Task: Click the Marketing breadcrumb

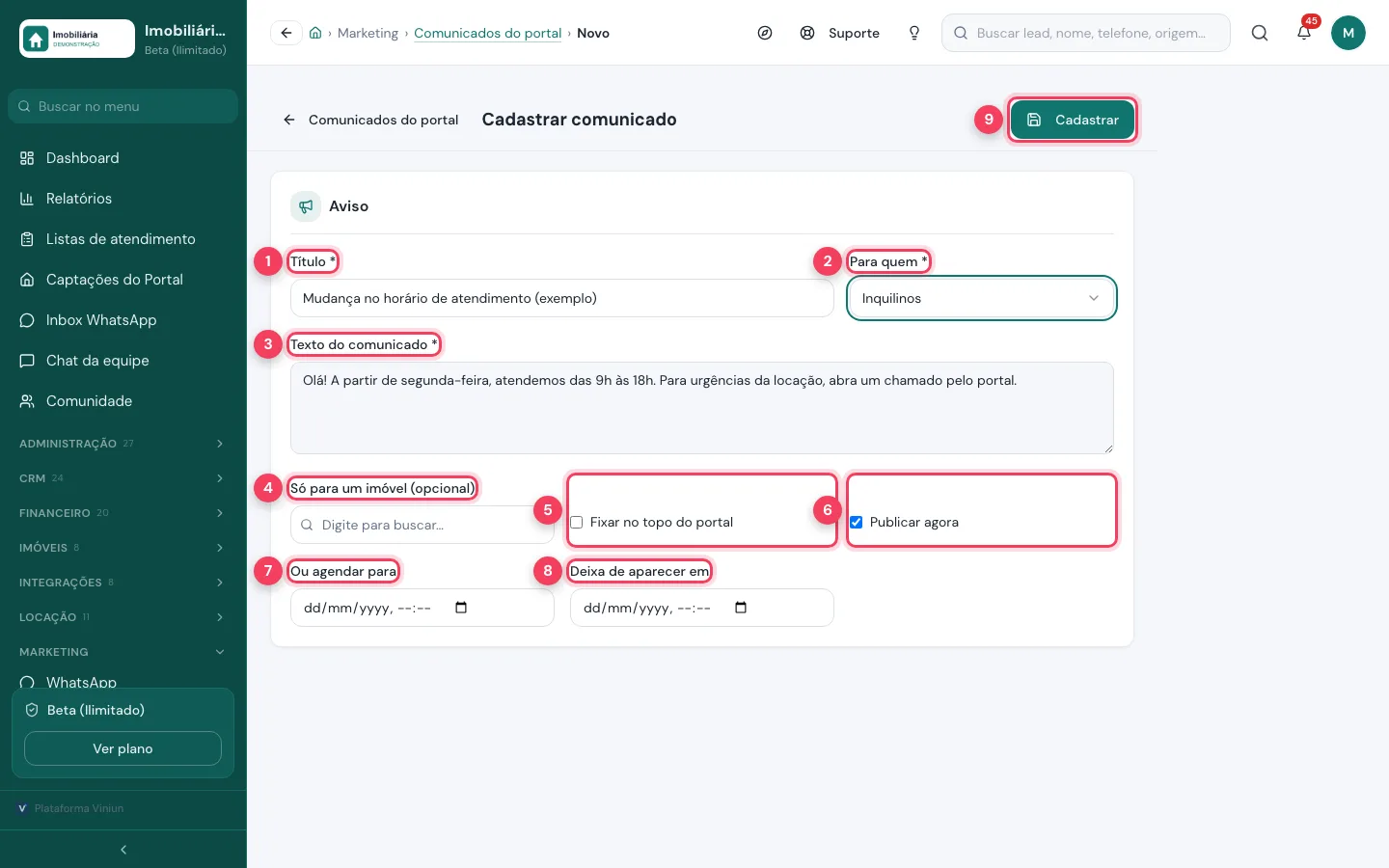Action: 368,33
